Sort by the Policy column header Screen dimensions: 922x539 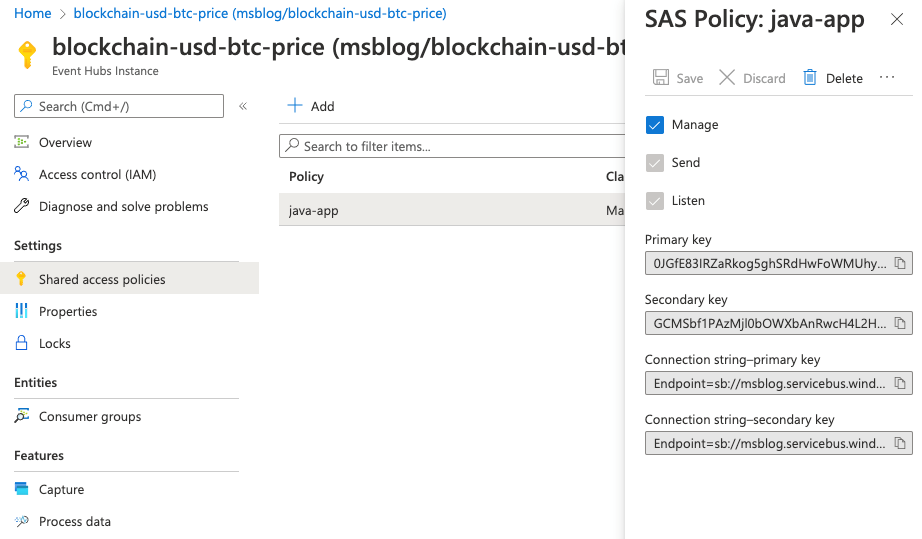pyautogui.click(x=306, y=176)
